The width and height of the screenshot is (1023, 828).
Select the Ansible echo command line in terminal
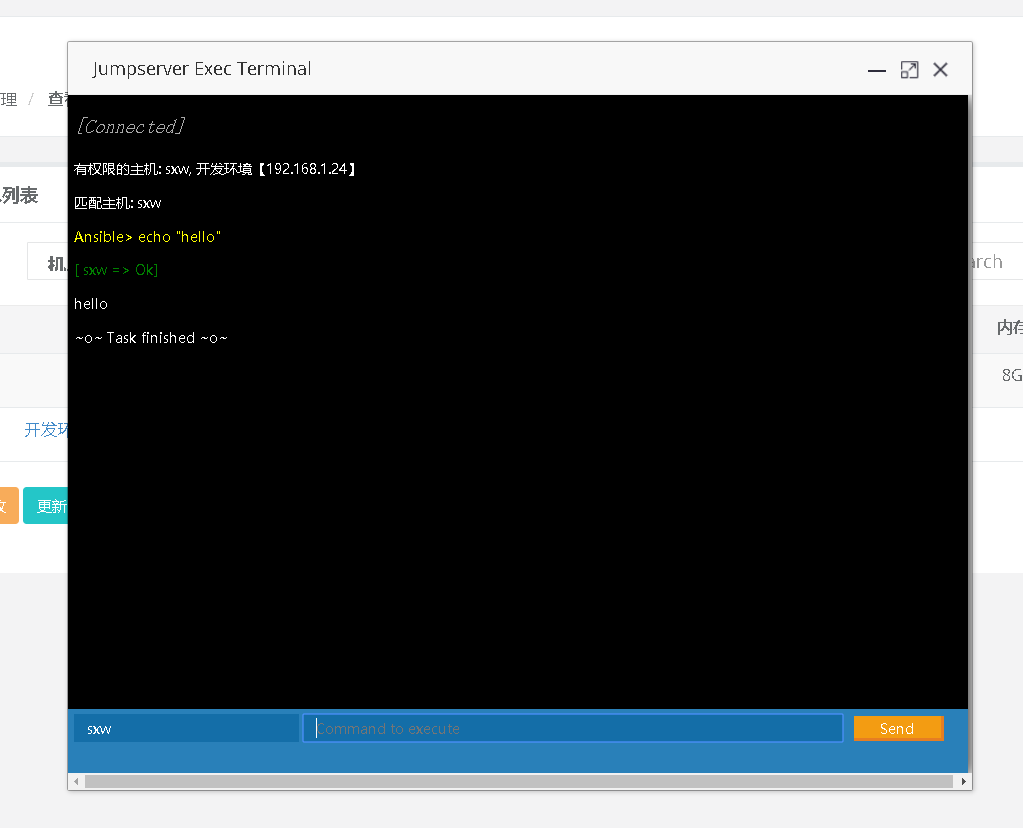coord(147,237)
